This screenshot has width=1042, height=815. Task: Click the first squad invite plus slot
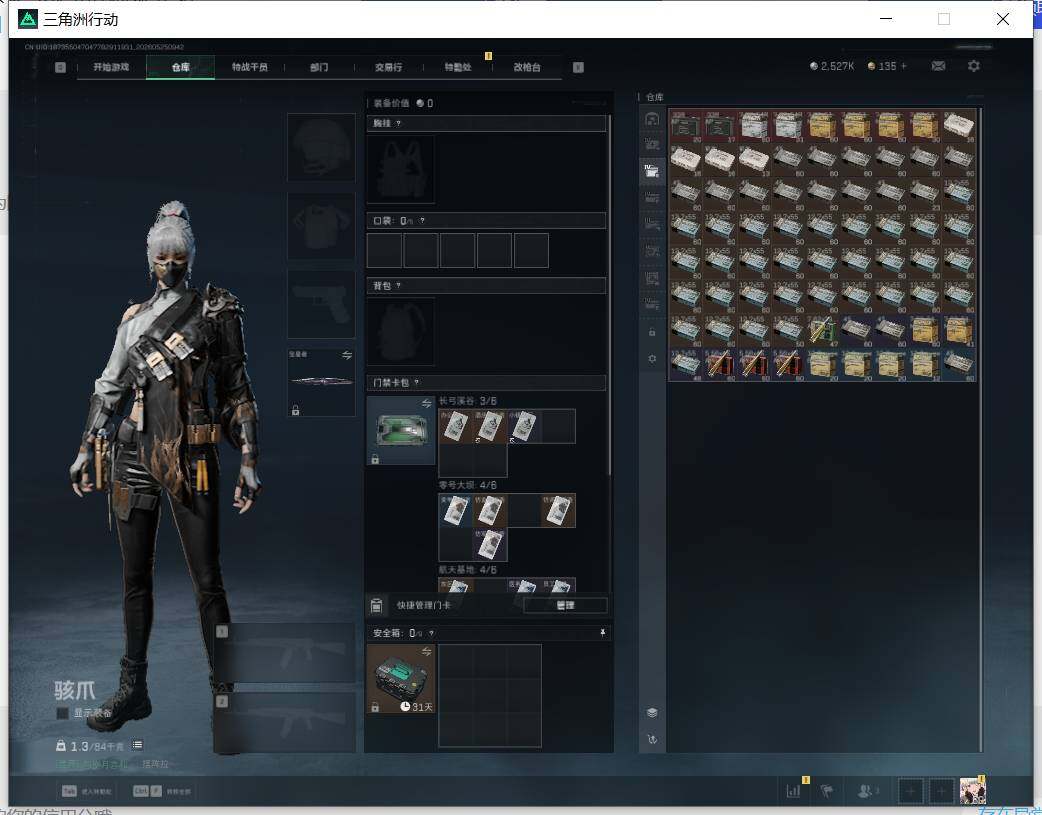coord(910,791)
